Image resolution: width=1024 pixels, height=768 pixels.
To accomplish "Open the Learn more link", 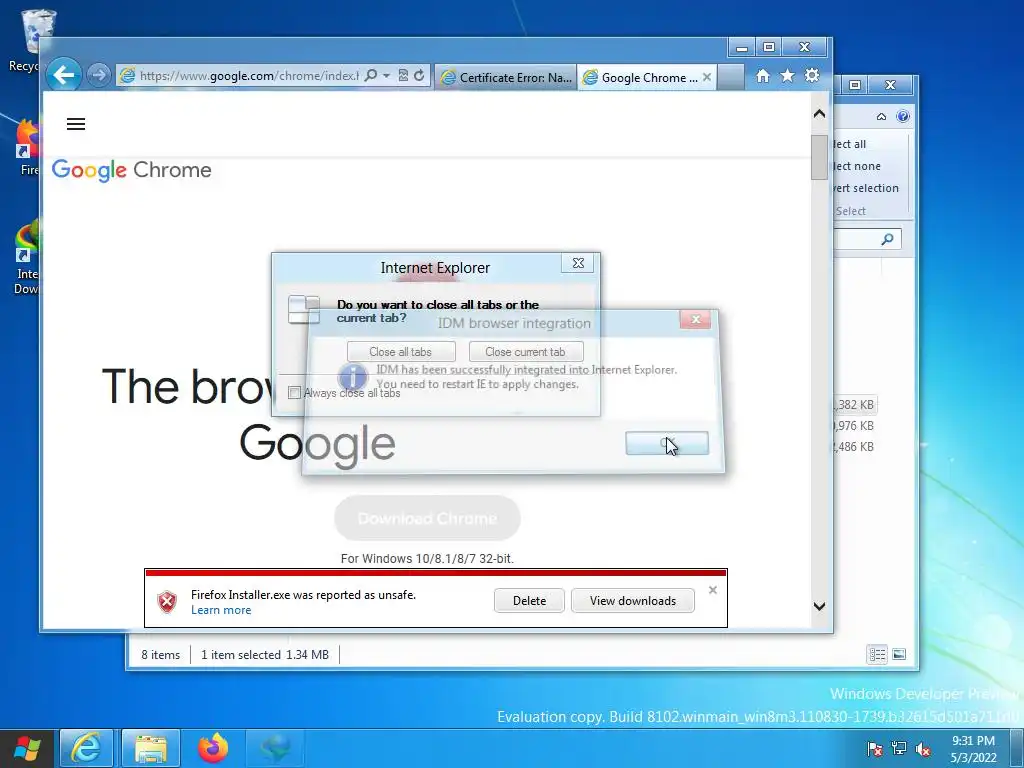I will pos(221,610).
